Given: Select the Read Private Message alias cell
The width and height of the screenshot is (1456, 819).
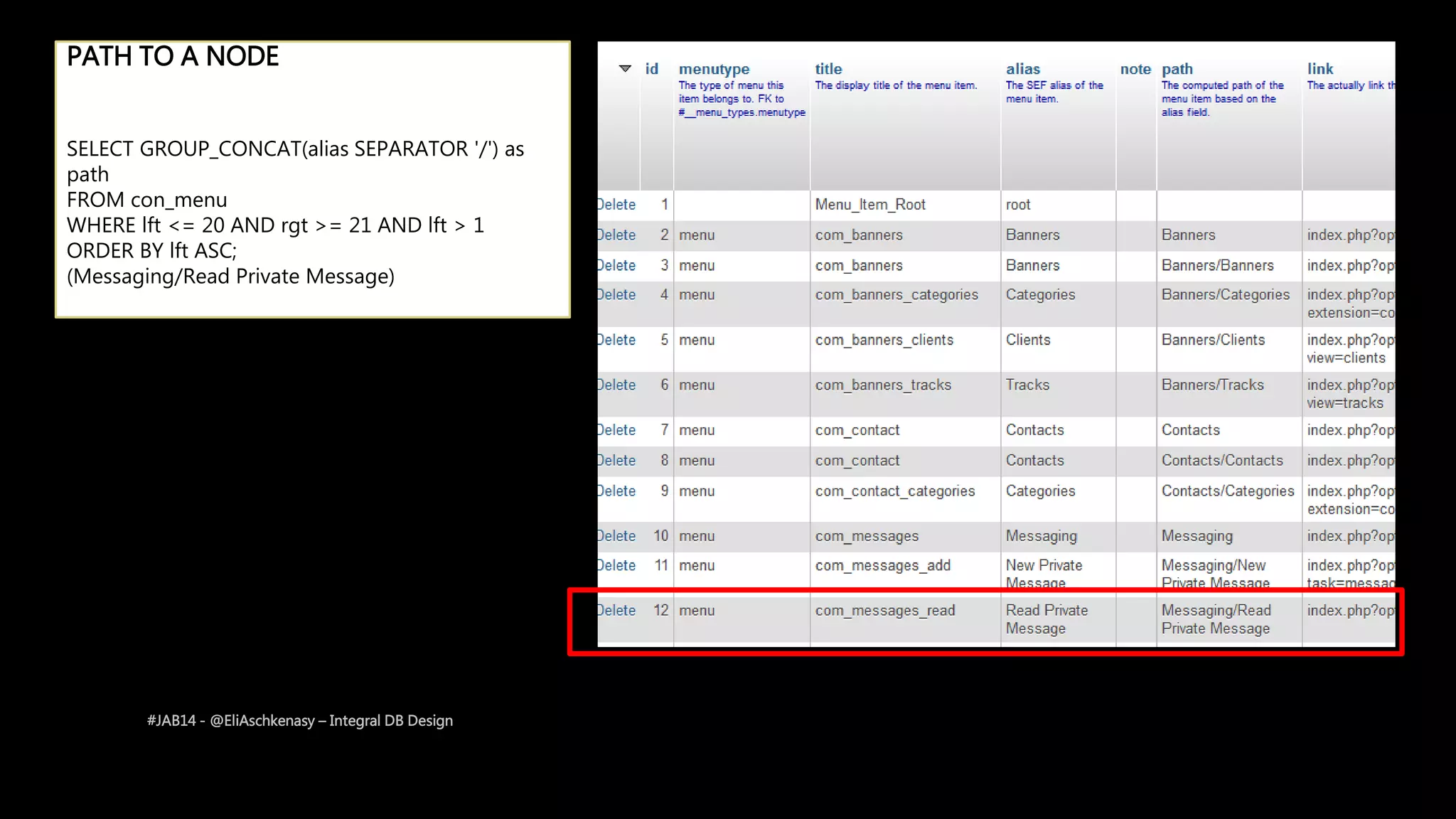Looking at the screenshot, I should pyautogui.click(x=1058, y=620).
